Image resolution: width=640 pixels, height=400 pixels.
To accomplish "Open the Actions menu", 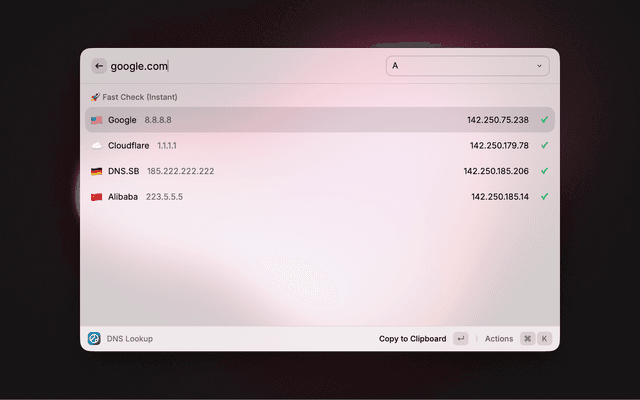I will click(499, 339).
